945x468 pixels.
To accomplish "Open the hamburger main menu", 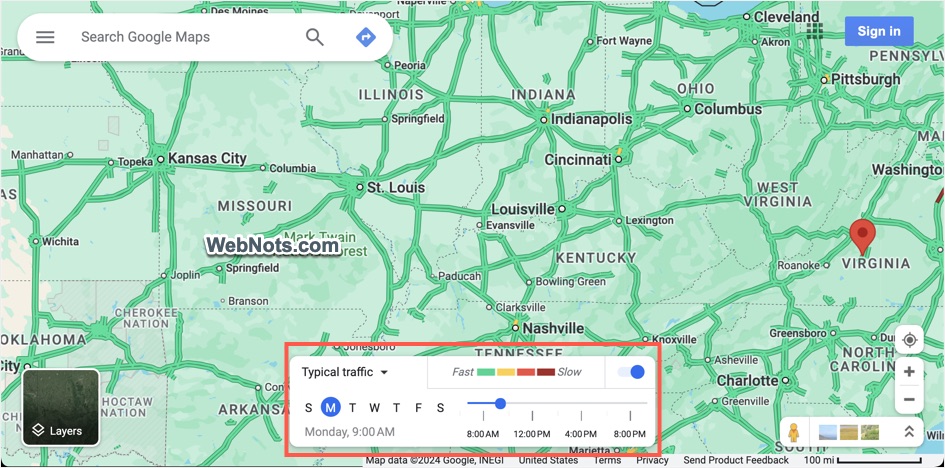I will (45, 37).
